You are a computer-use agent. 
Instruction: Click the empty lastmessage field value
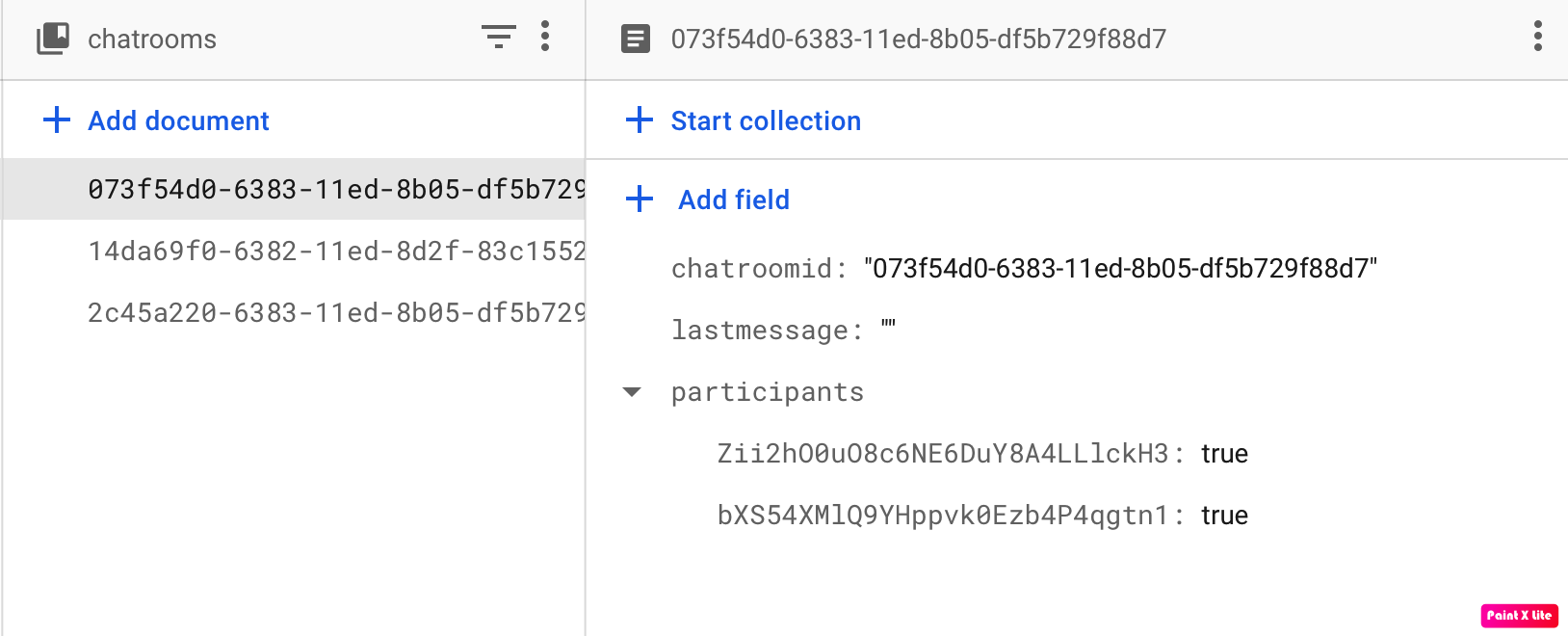point(888,329)
